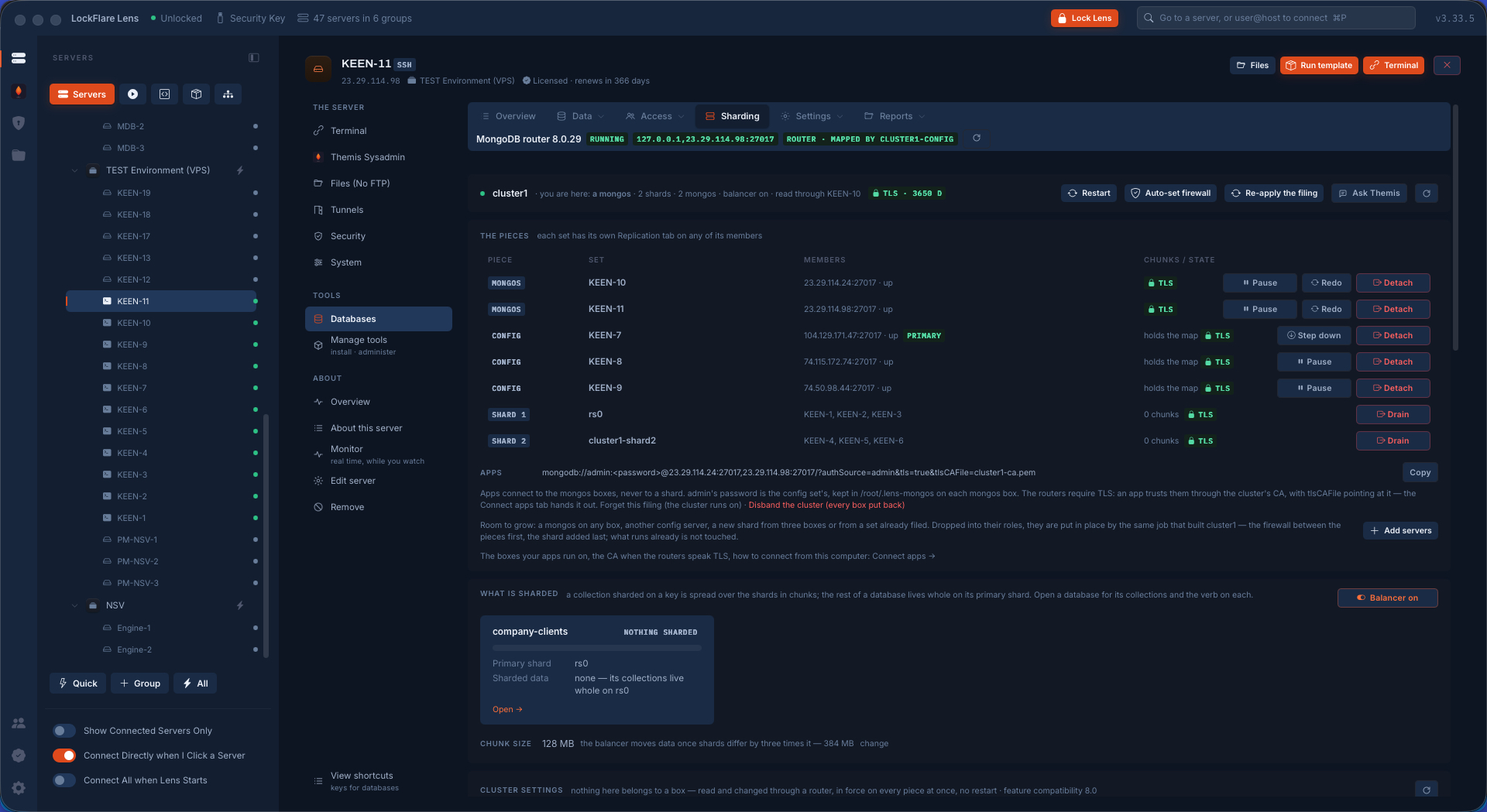Image resolution: width=1487 pixels, height=812 pixels.
Task: Focus the Go to a server search field
Action: [x=1276, y=19]
